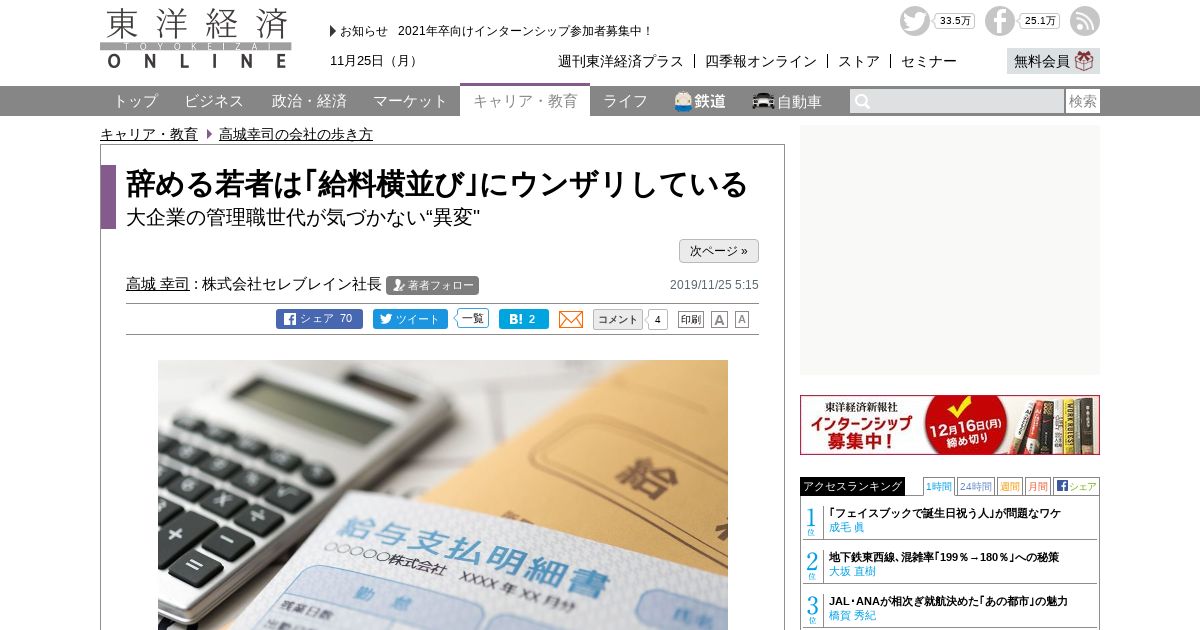Click the gift icon beside 無料会員
The image size is (1200, 630).
click(x=1085, y=61)
